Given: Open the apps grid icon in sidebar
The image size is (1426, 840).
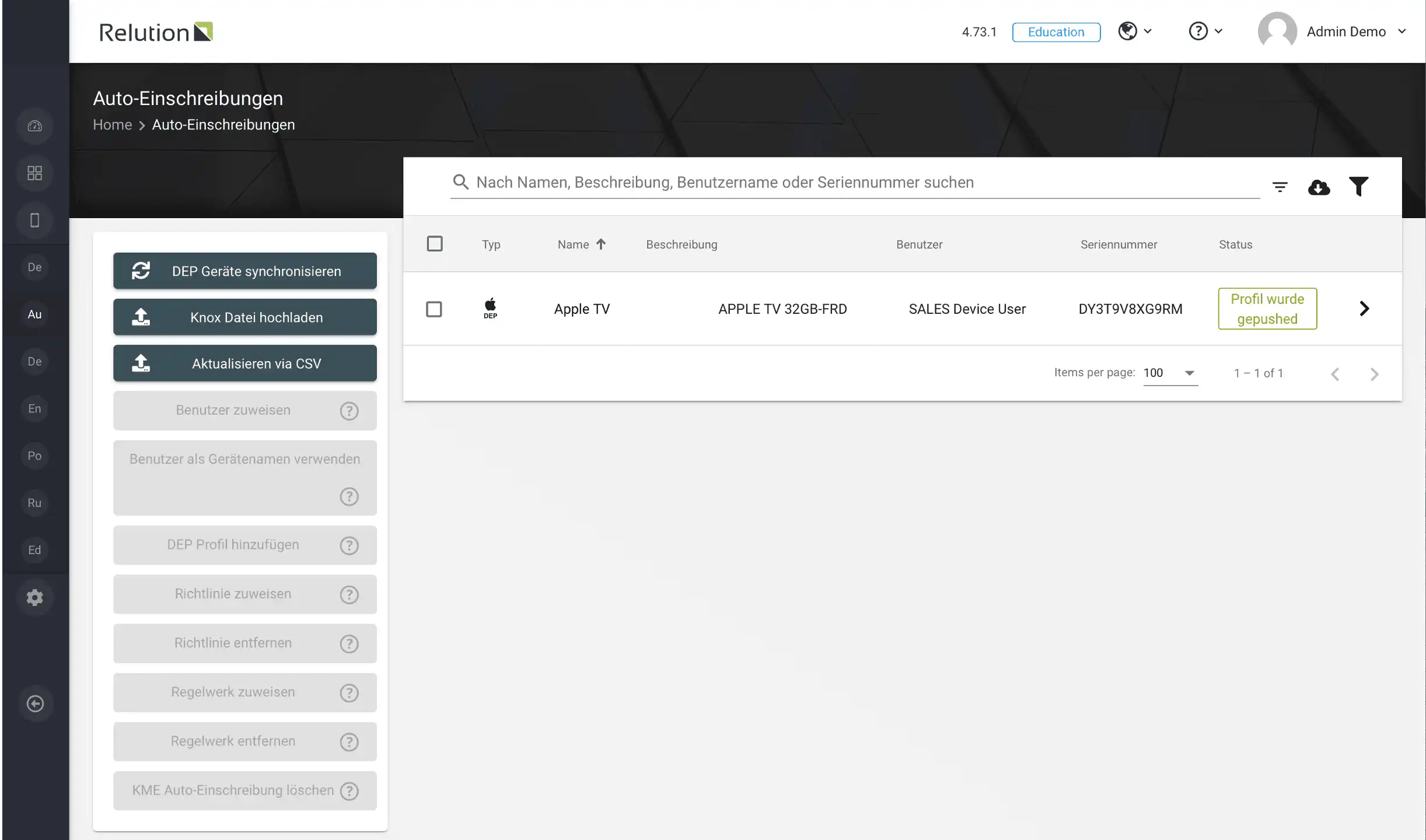Looking at the screenshot, I should click(x=35, y=173).
